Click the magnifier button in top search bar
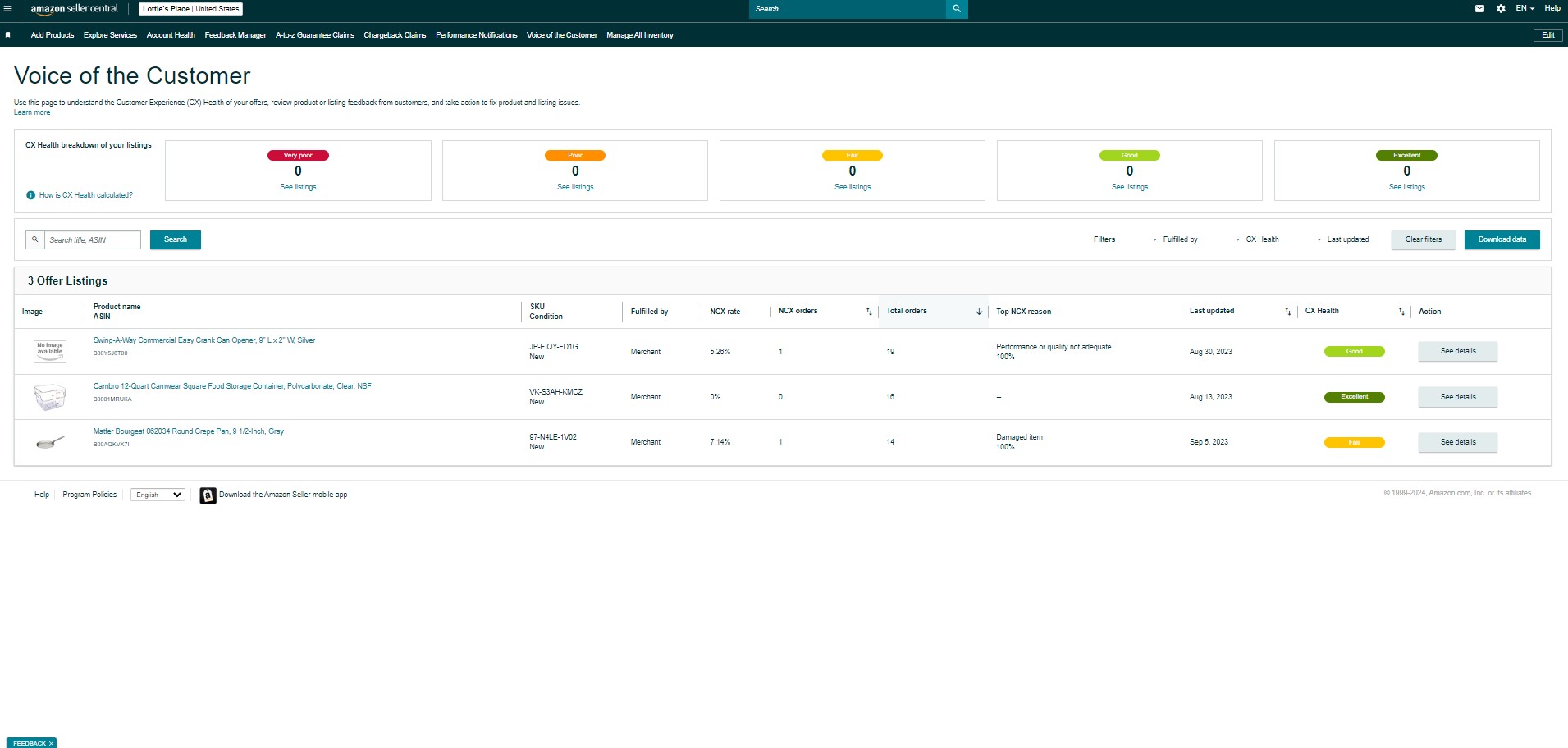1568x748 pixels. point(957,9)
